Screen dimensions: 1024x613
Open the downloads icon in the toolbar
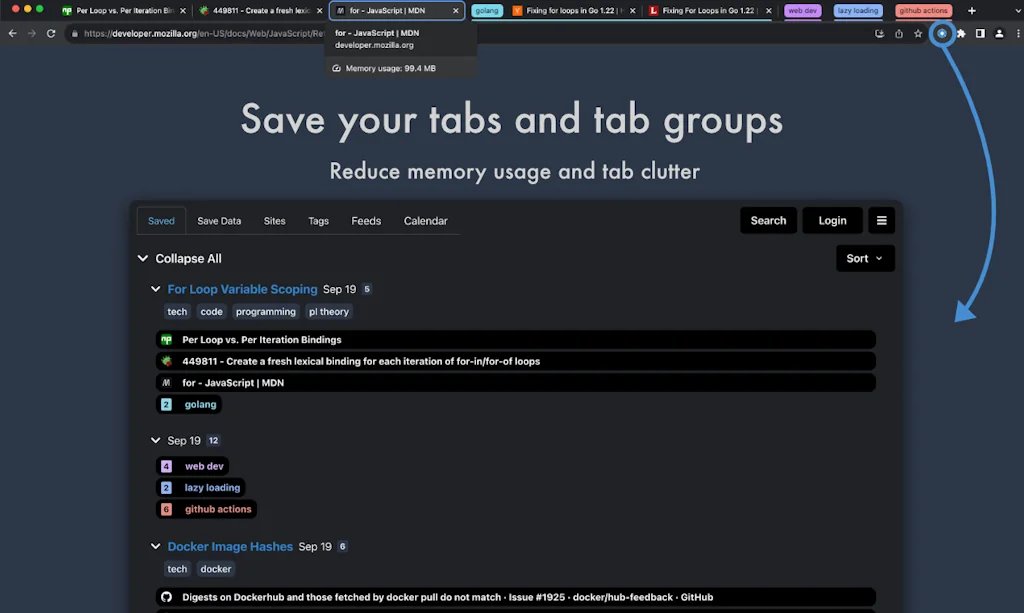tap(879, 33)
